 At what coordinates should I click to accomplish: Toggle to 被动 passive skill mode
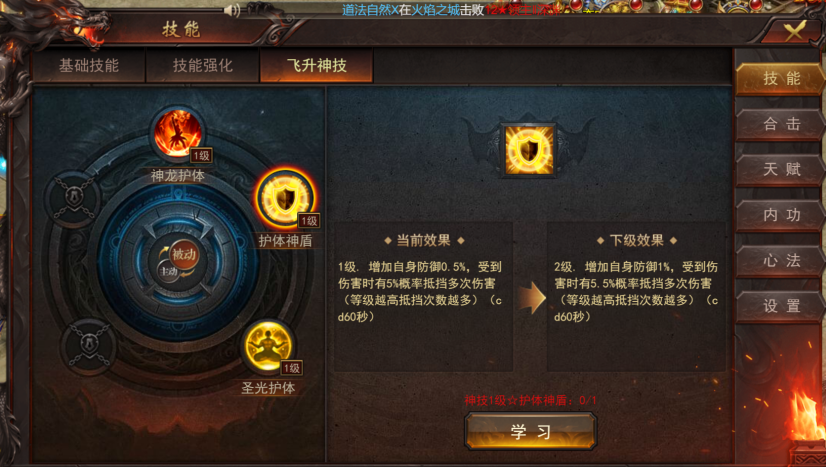click(184, 255)
